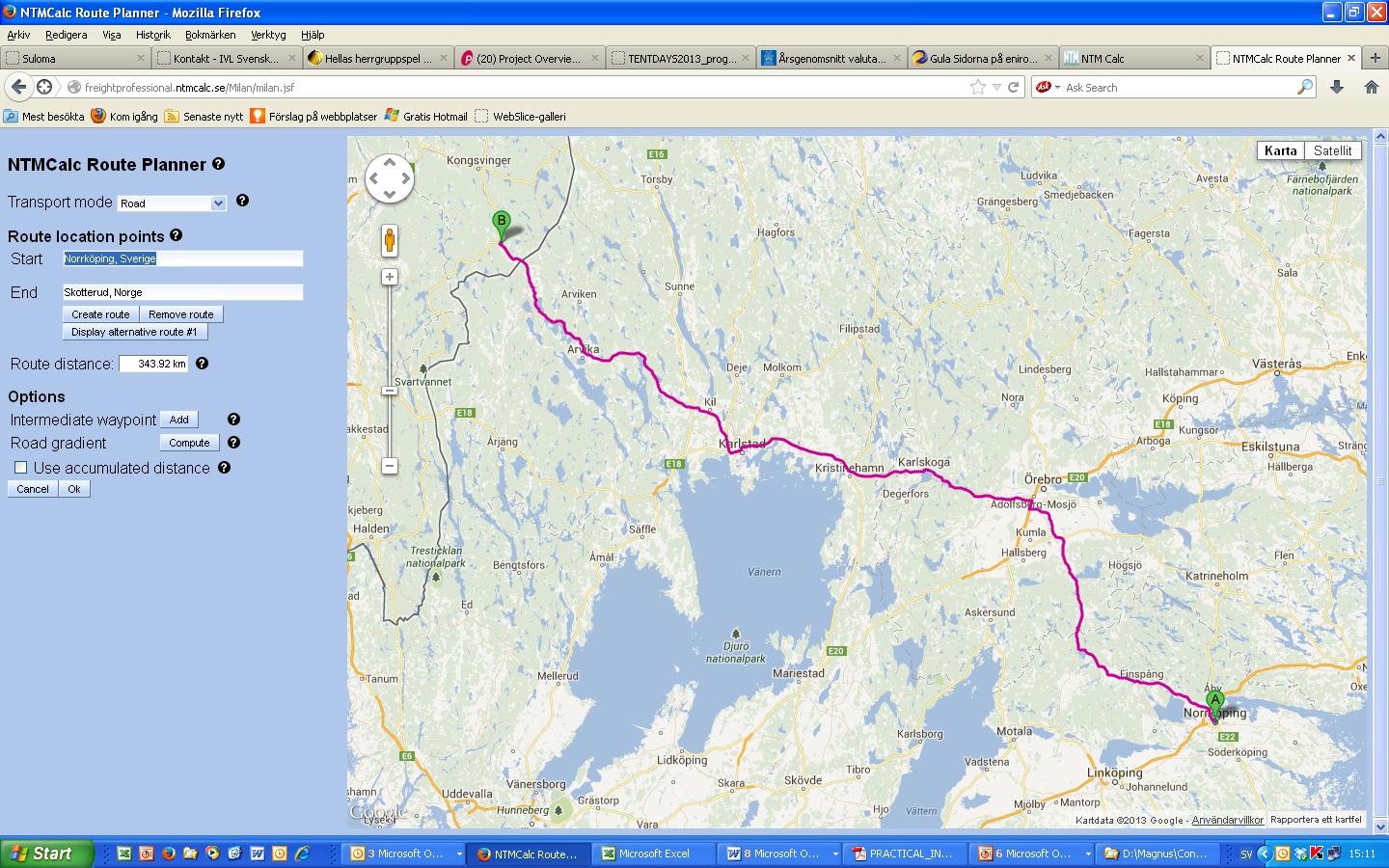The height and width of the screenshot is (868, 1389).
Task: Click Add intermediate waypoint button
Action: coord(179,420)
